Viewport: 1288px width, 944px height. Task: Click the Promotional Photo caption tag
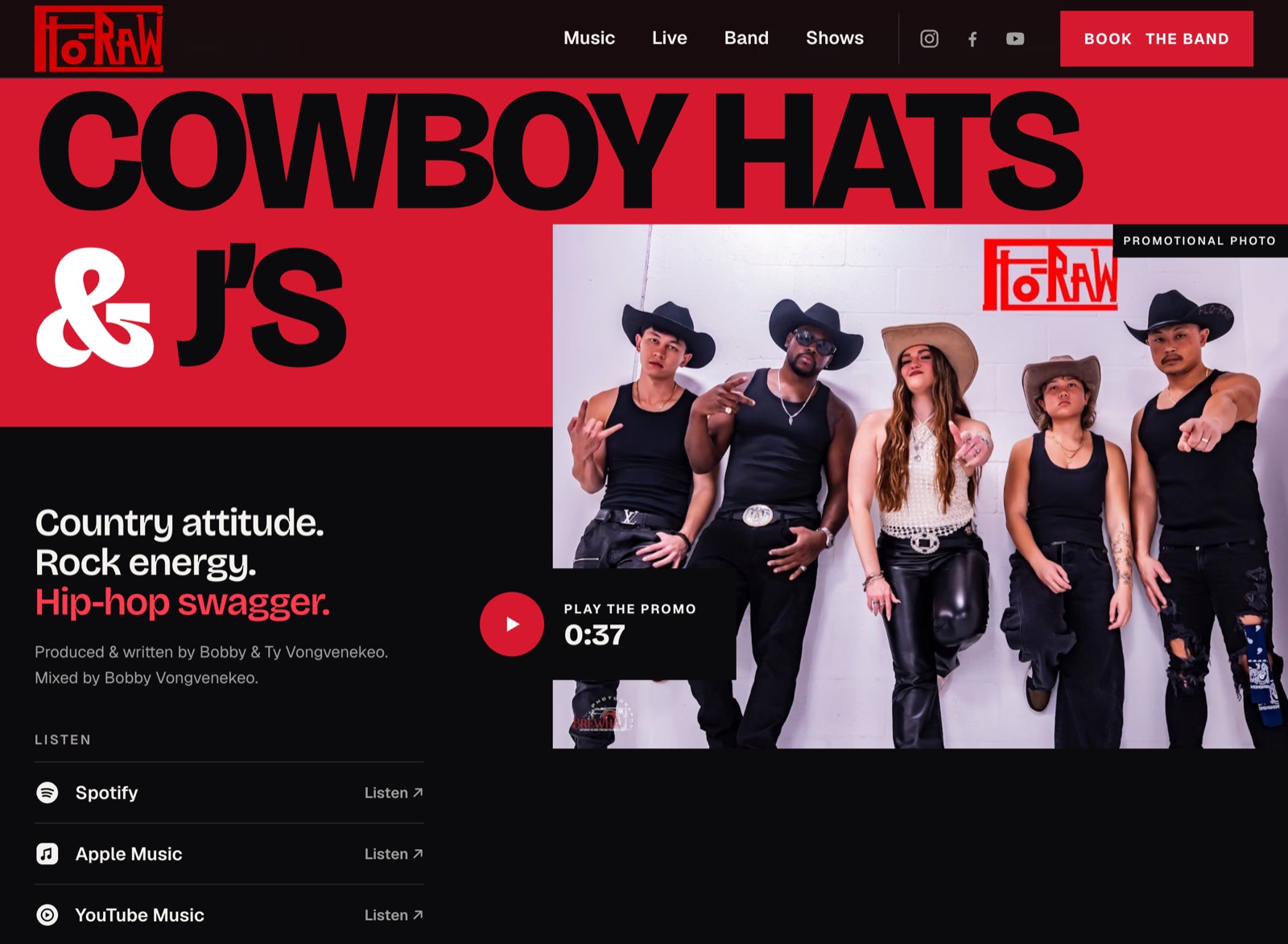tap(1200, 241)
